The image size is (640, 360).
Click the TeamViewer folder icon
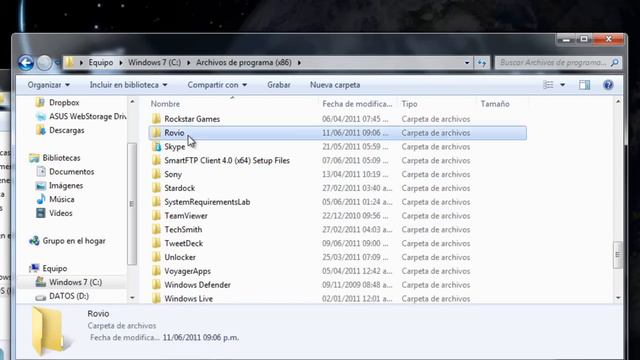(156, 216)
